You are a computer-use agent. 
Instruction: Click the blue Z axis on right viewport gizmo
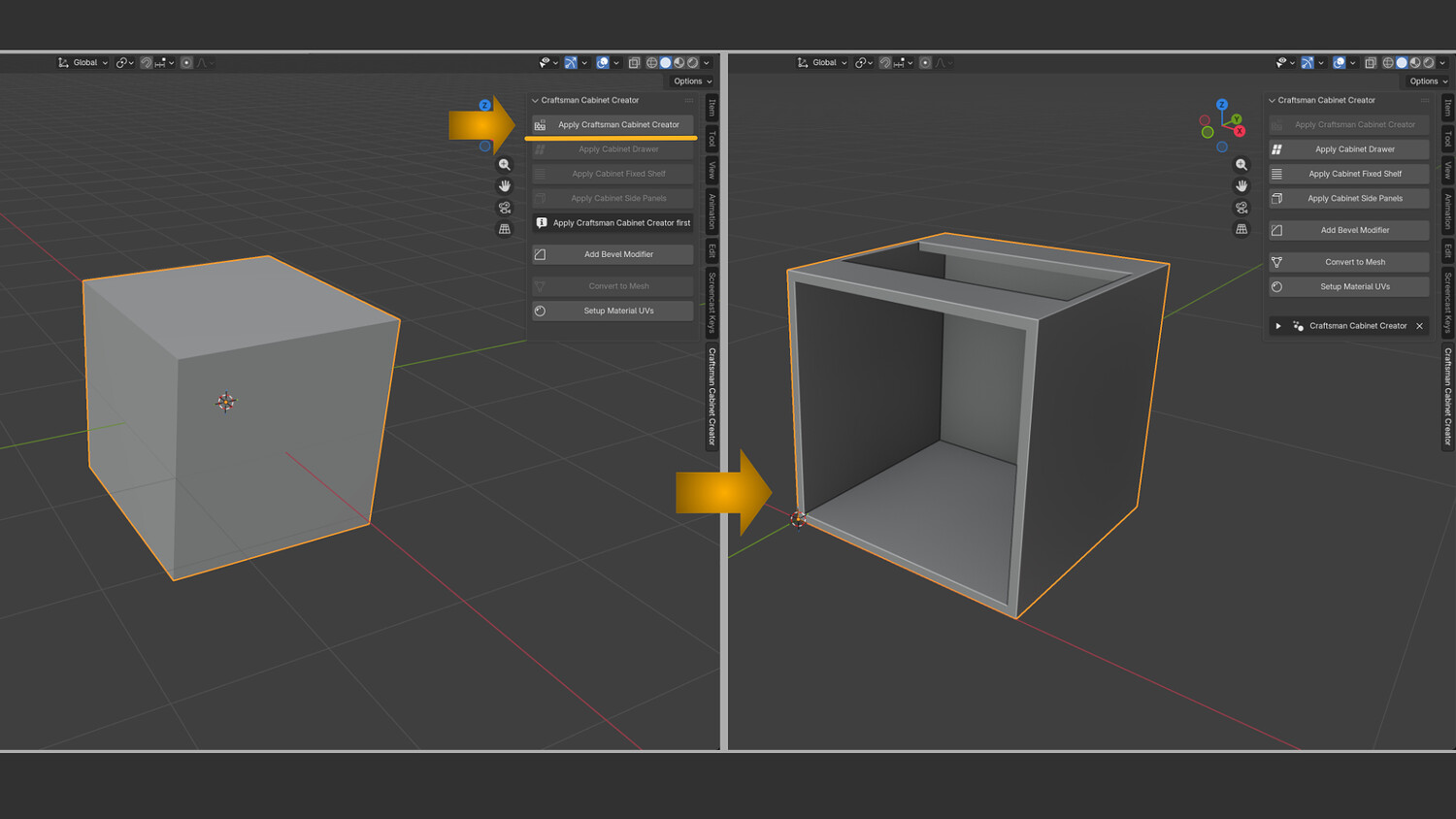pos(1222,105)
